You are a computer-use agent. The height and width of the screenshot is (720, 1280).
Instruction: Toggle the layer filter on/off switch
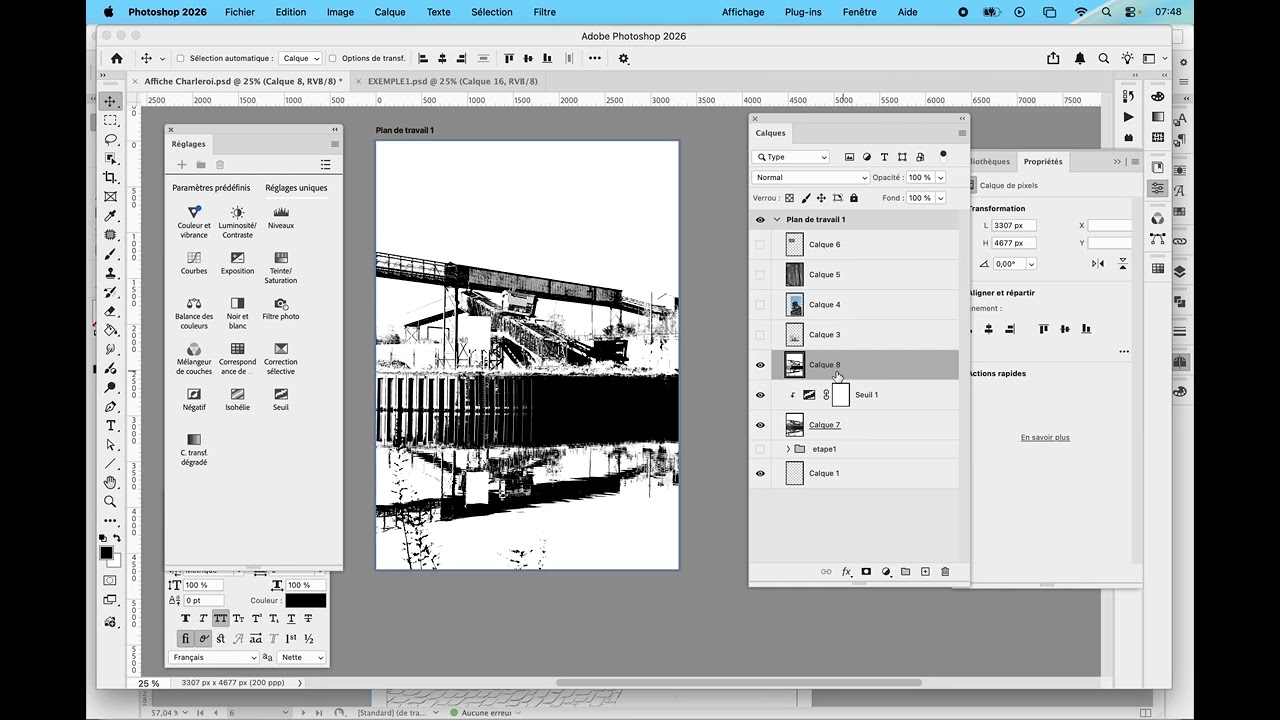point(942,156)
